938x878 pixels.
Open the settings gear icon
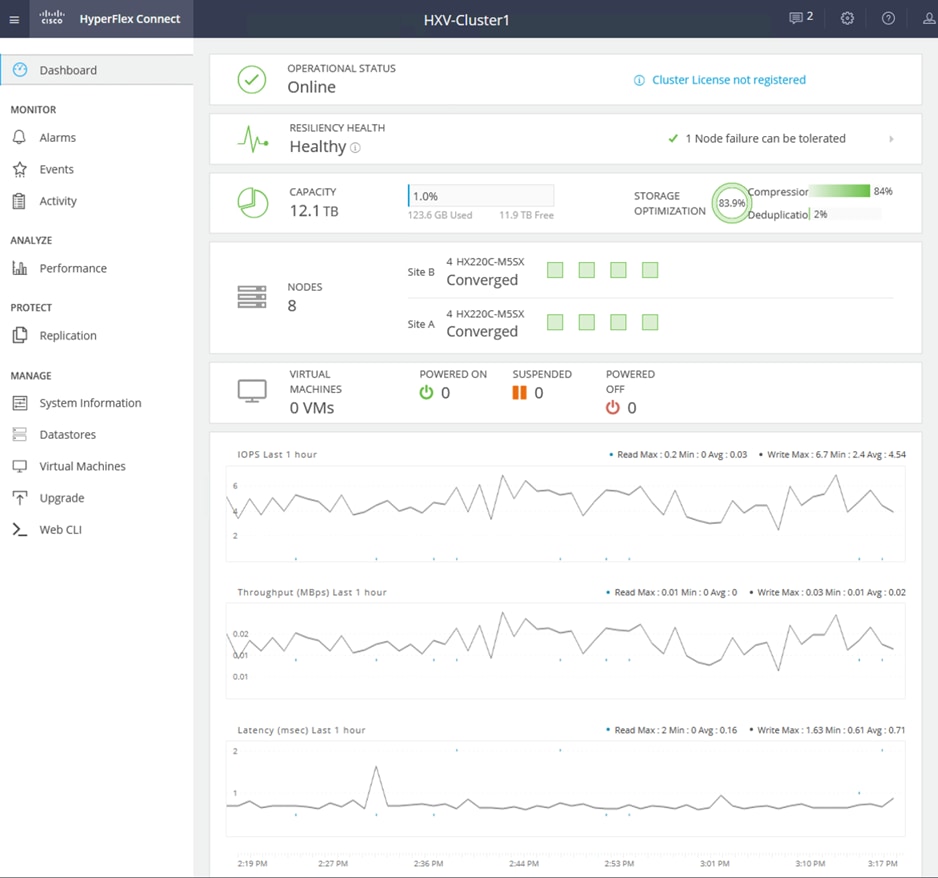pos(847,19)
